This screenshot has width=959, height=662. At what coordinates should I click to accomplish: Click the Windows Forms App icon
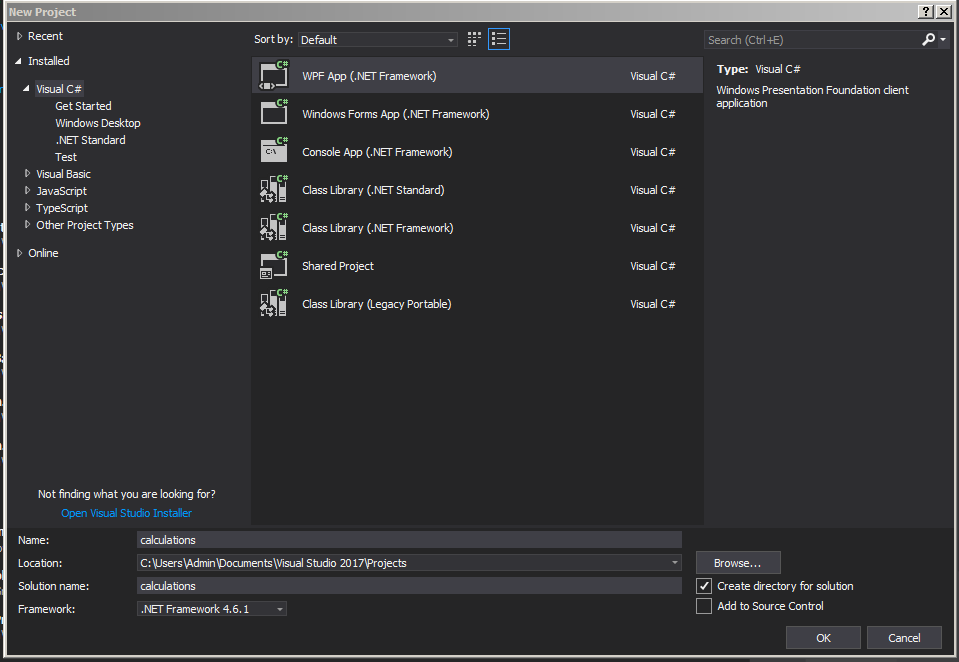pyautogui.click(x=274, y=113)
